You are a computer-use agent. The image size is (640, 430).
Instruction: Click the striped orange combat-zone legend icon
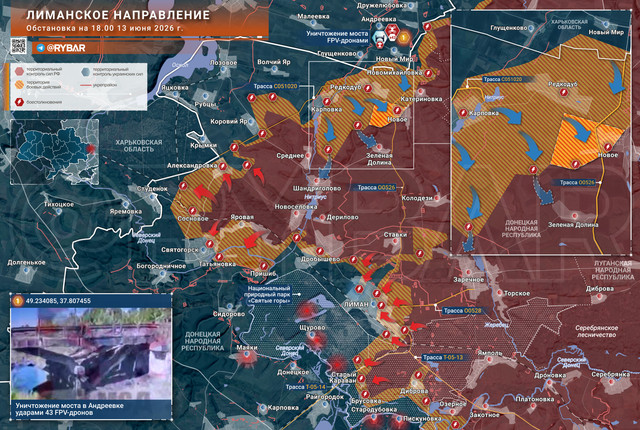tap(19, 85)
